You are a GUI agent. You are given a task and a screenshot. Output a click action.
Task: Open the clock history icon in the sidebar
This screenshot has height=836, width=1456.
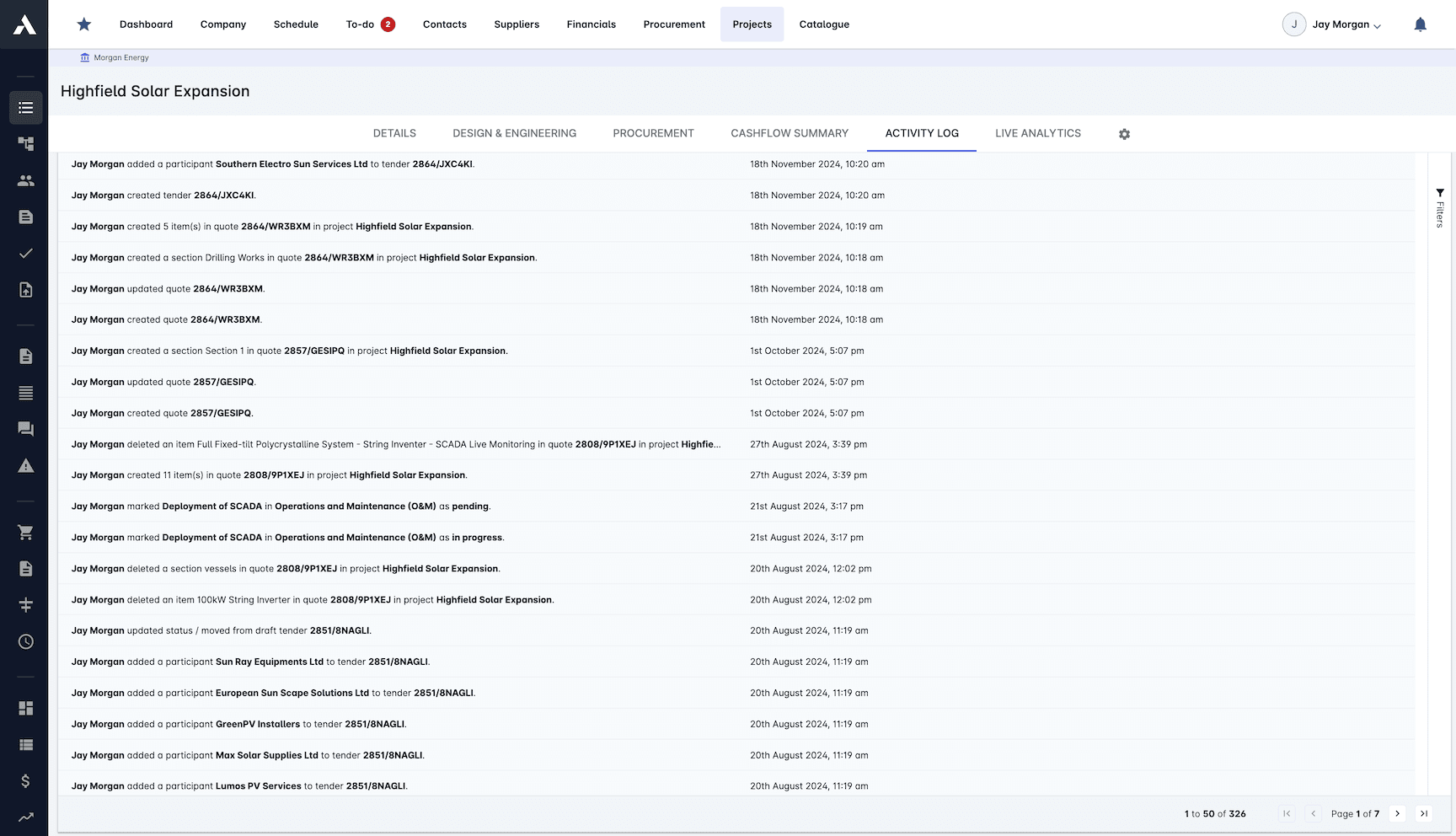25,640
